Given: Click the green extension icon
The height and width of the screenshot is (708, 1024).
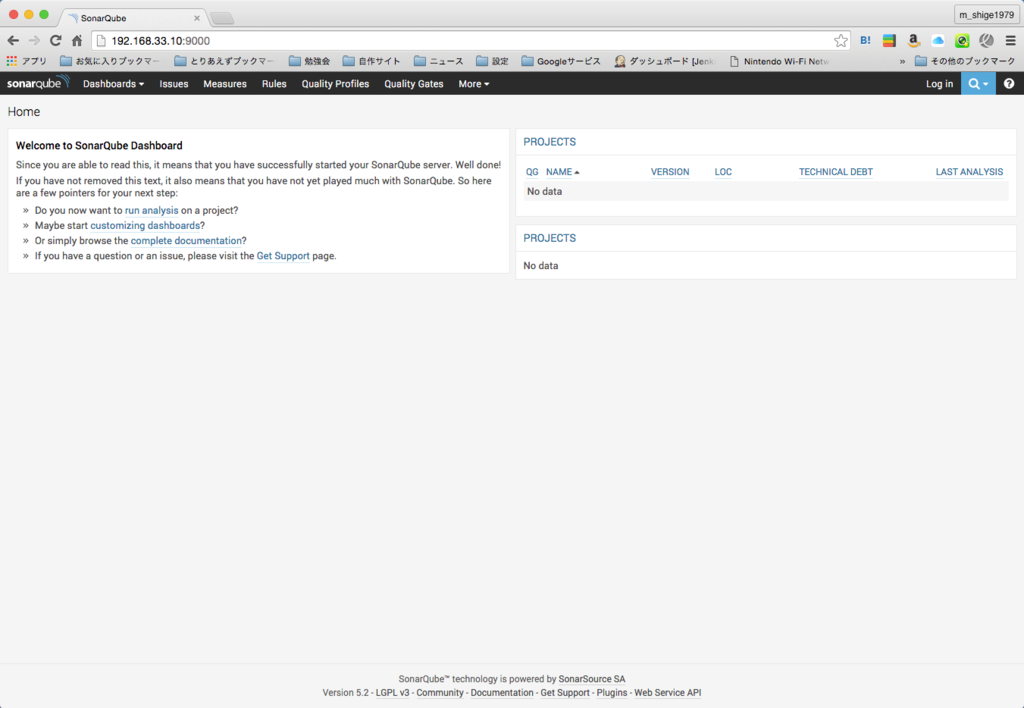Looking at the screenshot, I should (x=962, y=40).
